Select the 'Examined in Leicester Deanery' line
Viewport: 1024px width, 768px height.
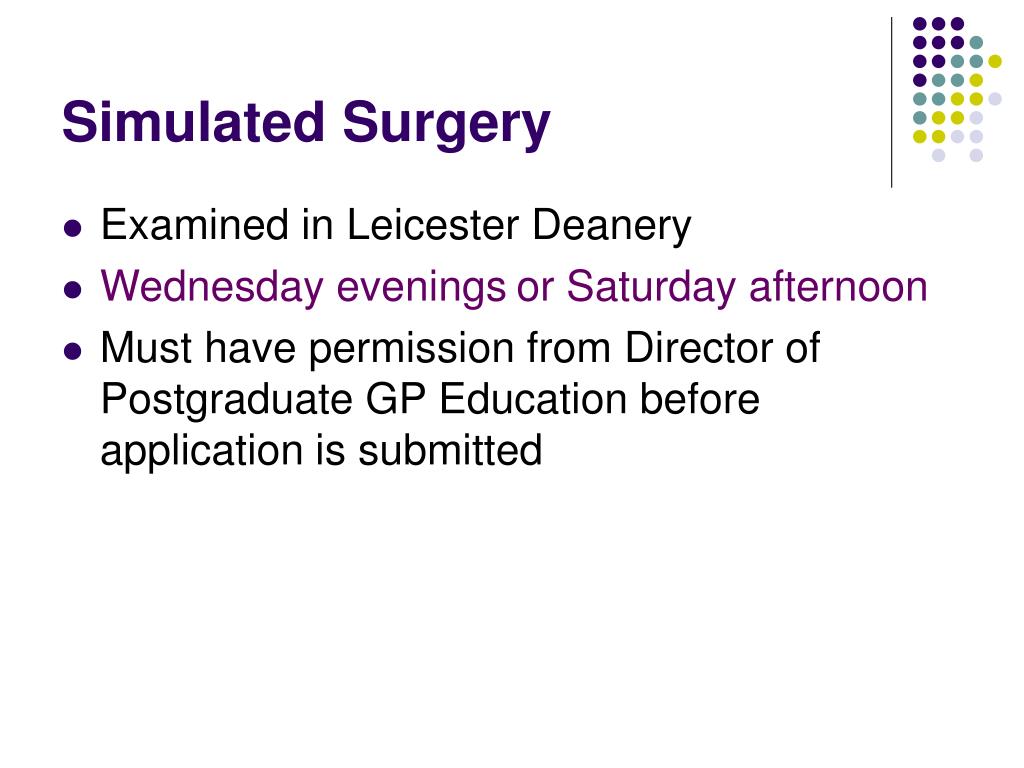pyautogui.click(x=396, y=225)
